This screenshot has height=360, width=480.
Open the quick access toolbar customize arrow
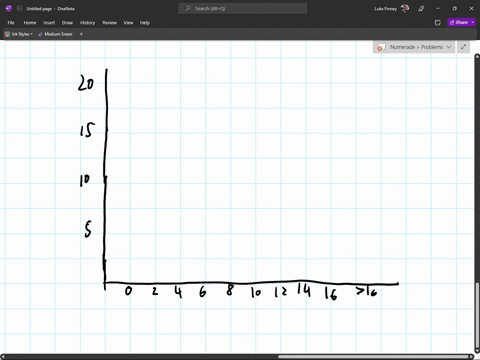pyautogui.click(x=81, y=34)
